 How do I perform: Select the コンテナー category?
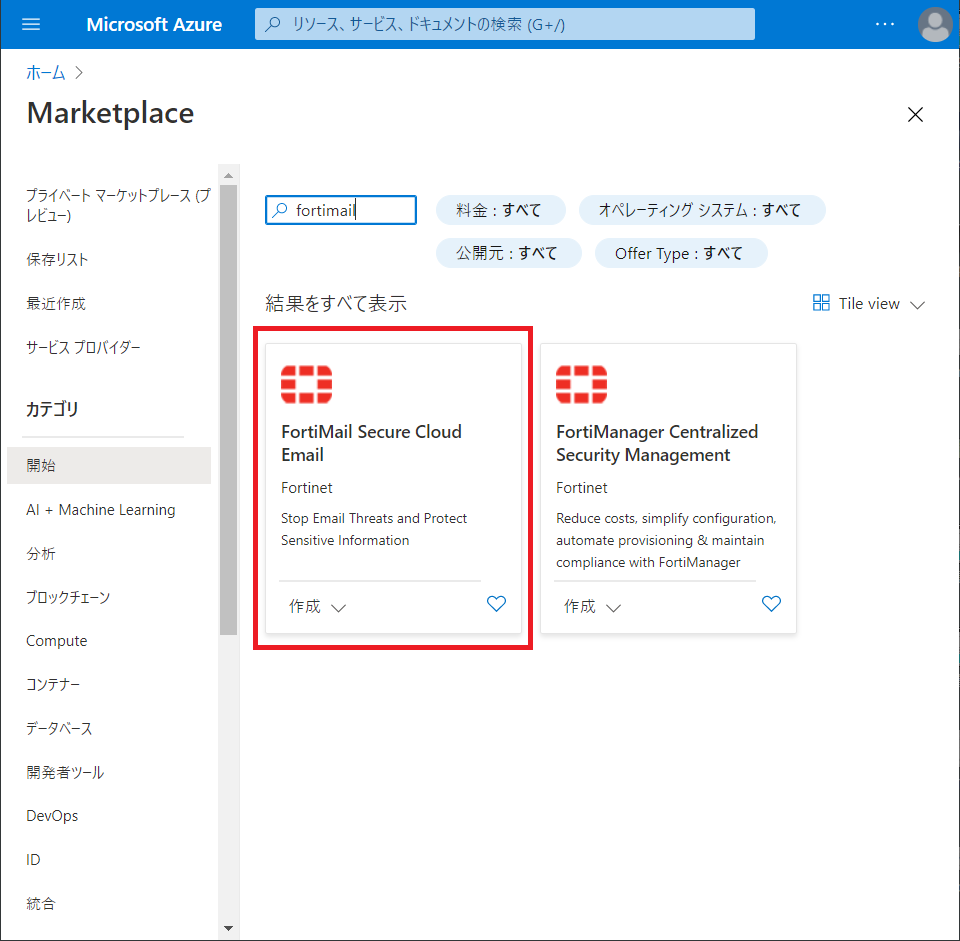coord(53,684)
